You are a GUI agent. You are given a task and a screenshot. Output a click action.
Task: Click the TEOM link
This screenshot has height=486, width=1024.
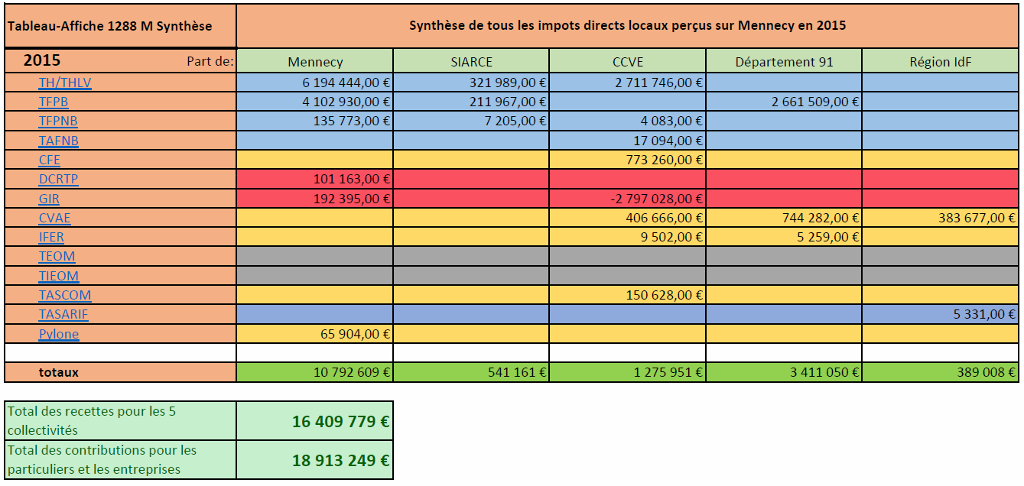[x=57, y=257]
